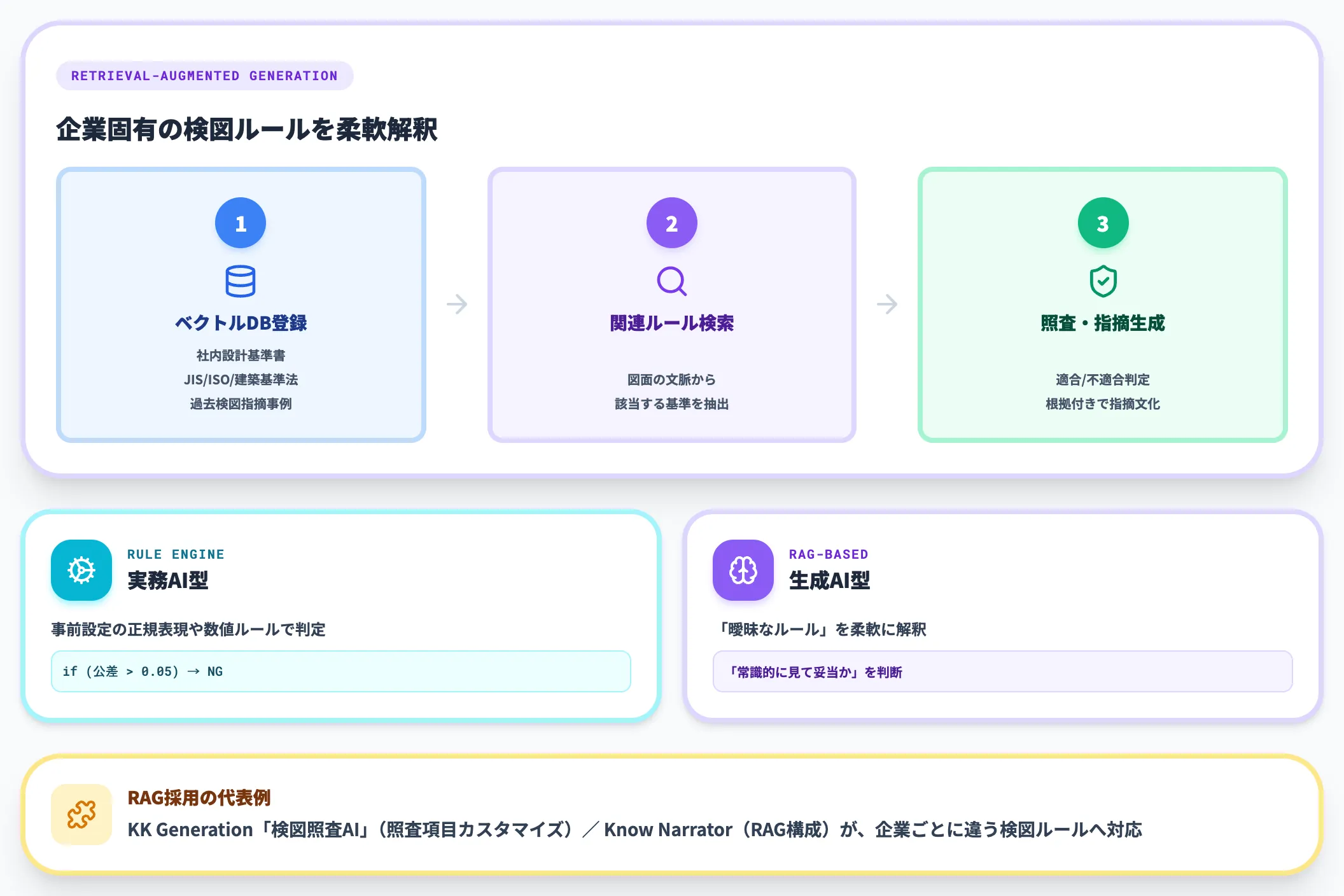
Task: Click the text JIS/ISO/建築基準法
Action: tap(241, 379)
